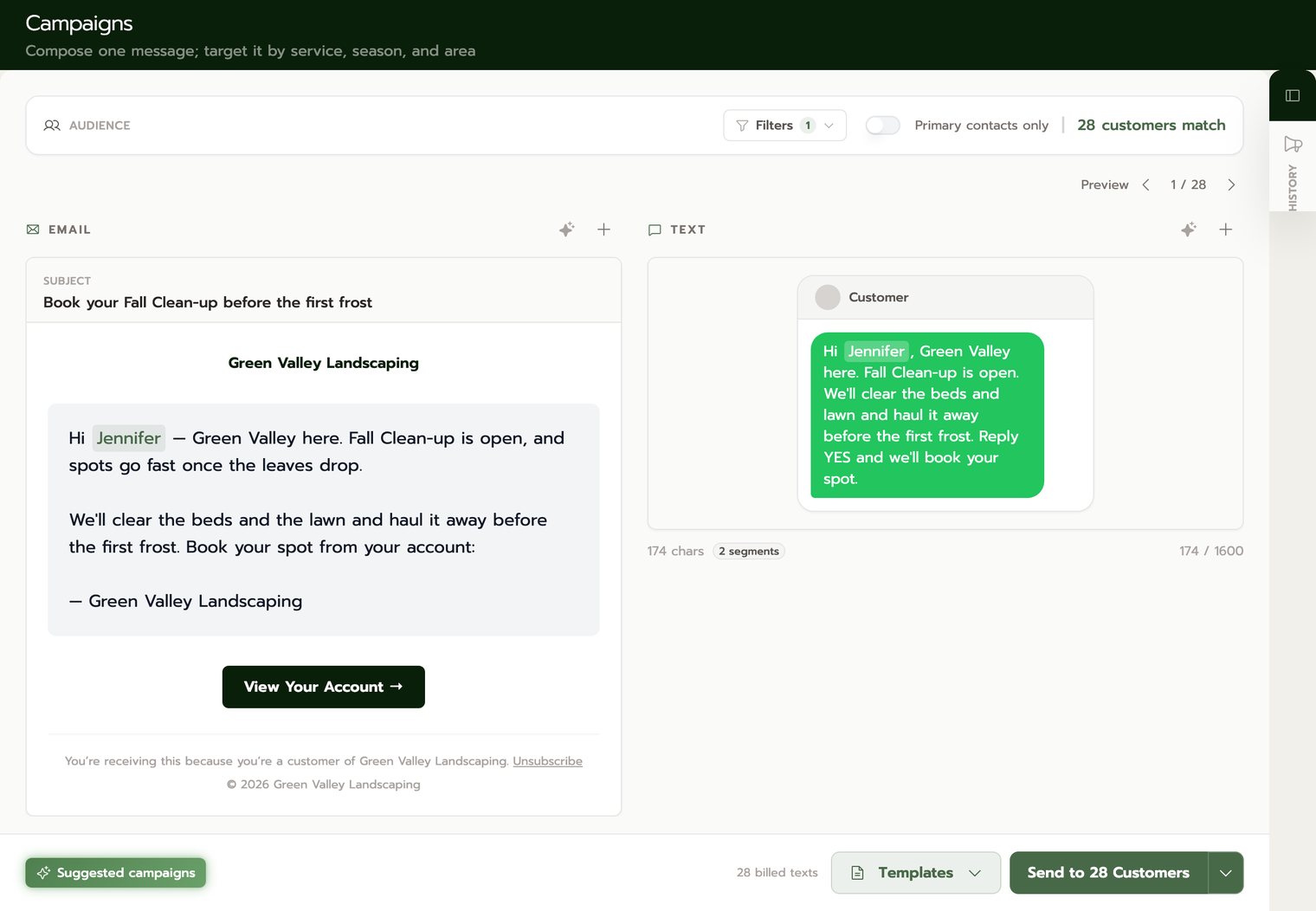This screenshot has height=911, width=1316.
Task: Click the 'Green Valley Landscaping' email heading
Action: pos(324,363)
